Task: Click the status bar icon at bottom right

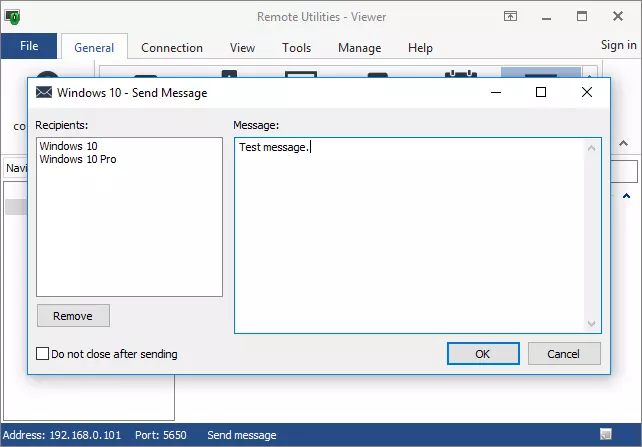Action: [605, 435]
